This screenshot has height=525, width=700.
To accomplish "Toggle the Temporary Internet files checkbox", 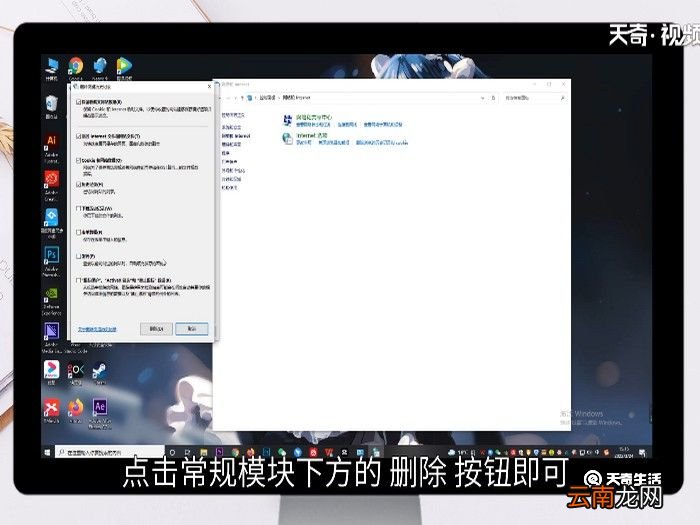I will (79, 136).
